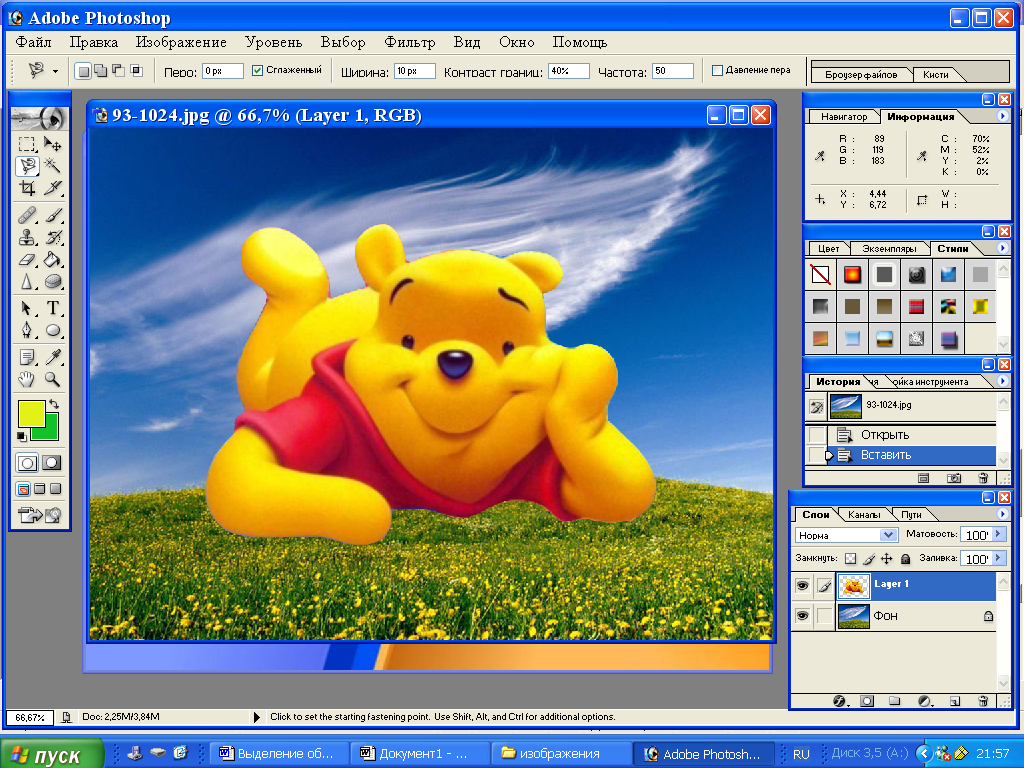Open the Уровень menu

pyautogui.click(x=274, y=42)
